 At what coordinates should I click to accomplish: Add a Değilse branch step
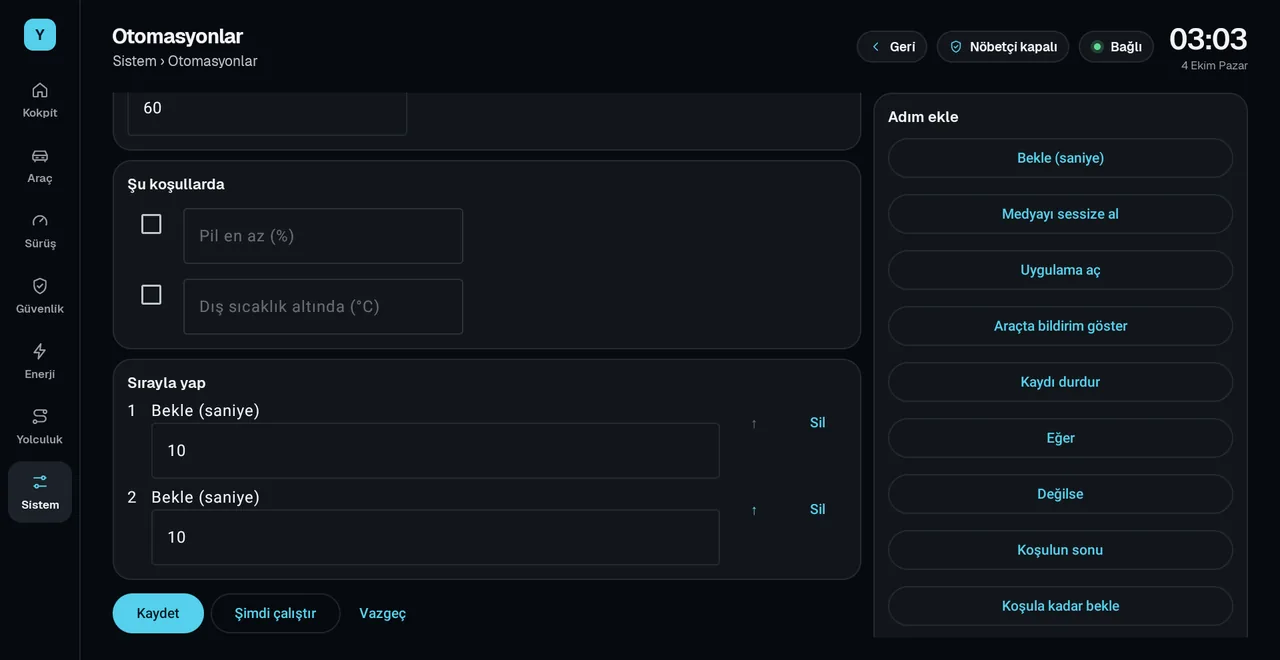coord(1060,494)
